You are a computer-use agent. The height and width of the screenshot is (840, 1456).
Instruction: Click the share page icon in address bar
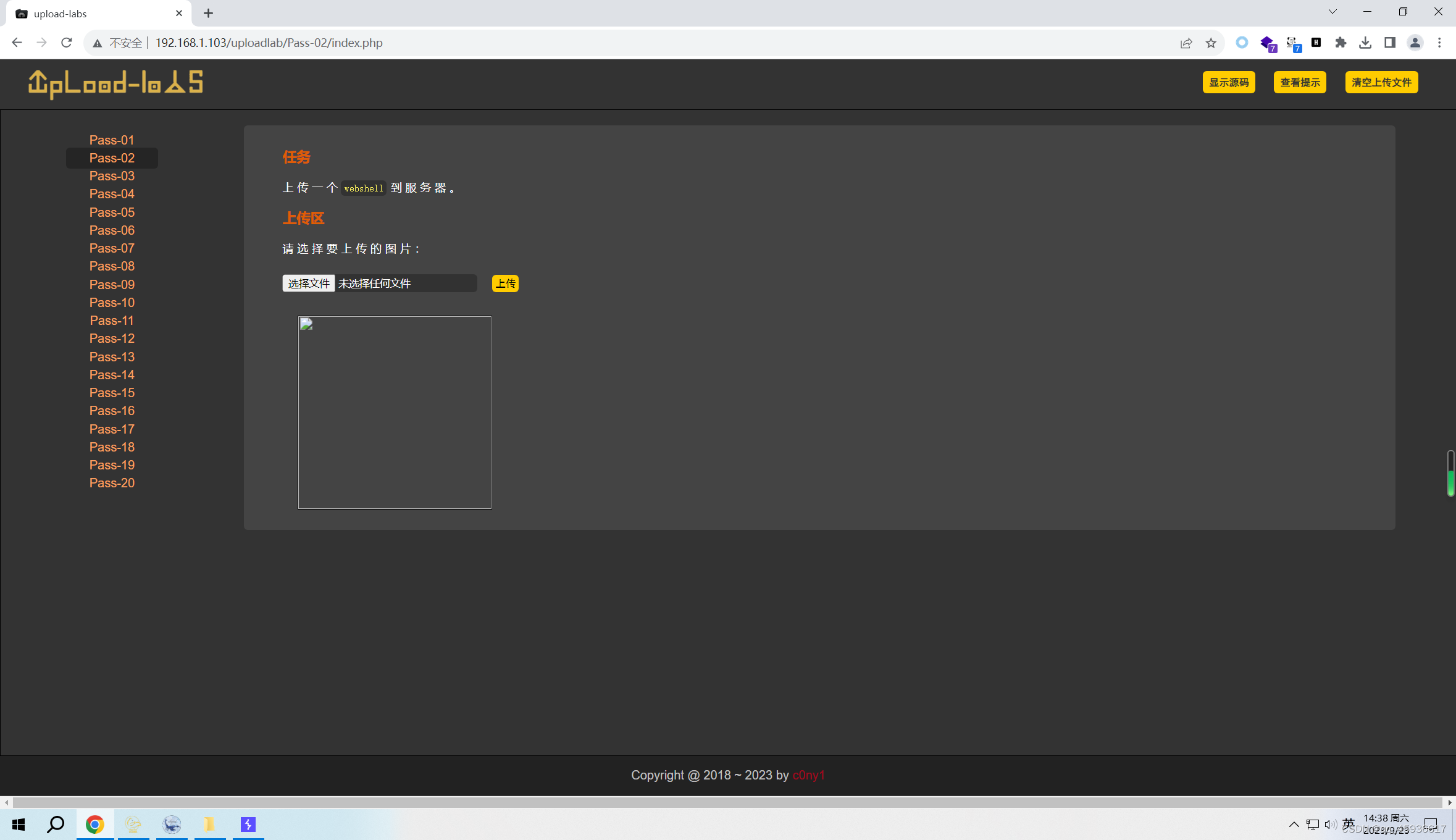[1186, 43]
